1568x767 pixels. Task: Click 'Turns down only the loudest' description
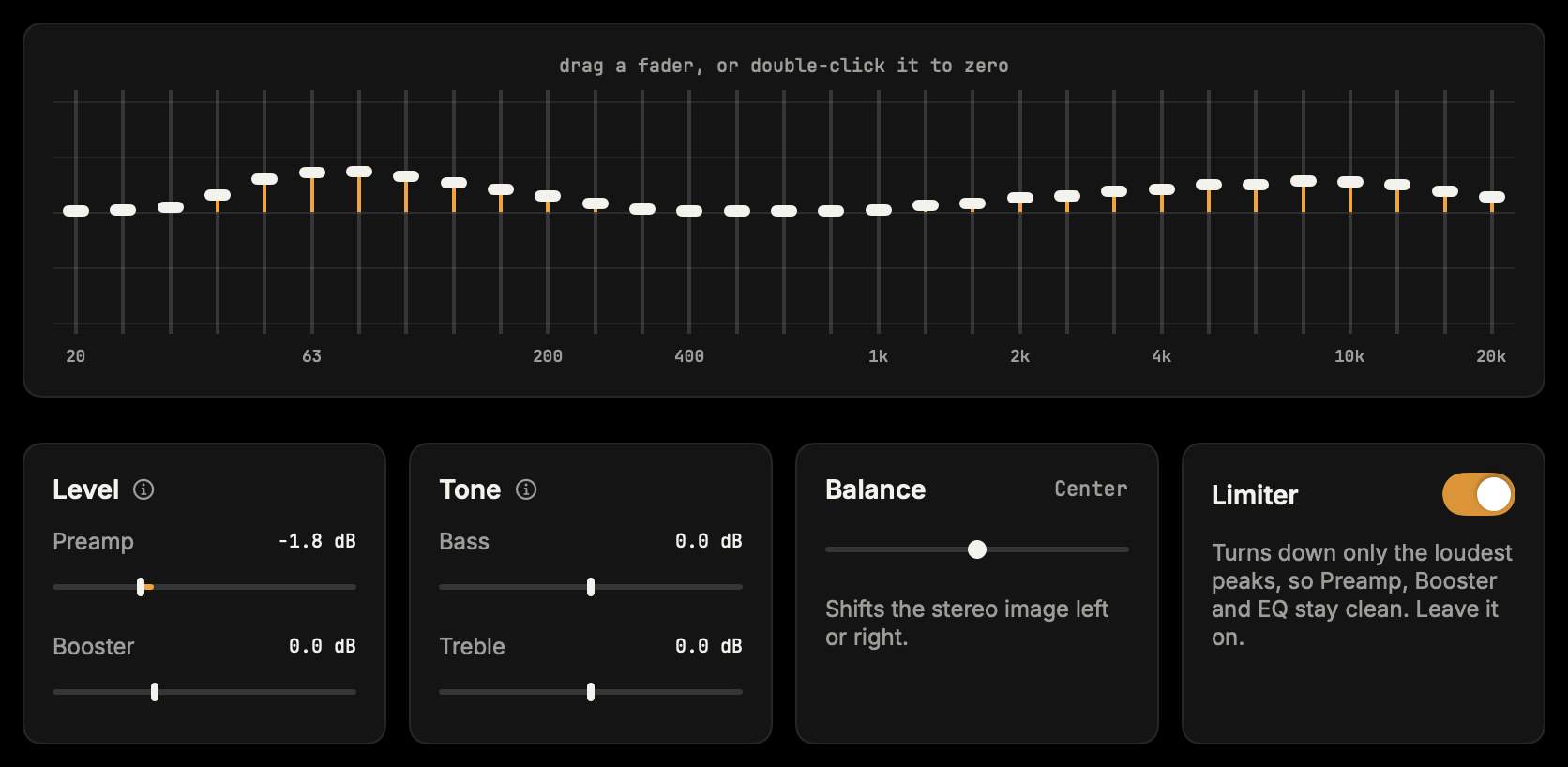tap(1362, 594)
